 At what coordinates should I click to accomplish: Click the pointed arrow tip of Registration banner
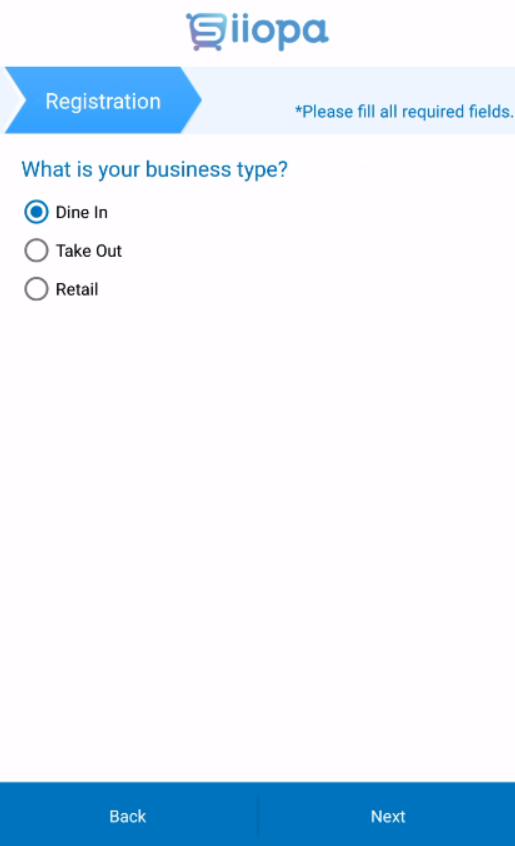coord(194,100)
